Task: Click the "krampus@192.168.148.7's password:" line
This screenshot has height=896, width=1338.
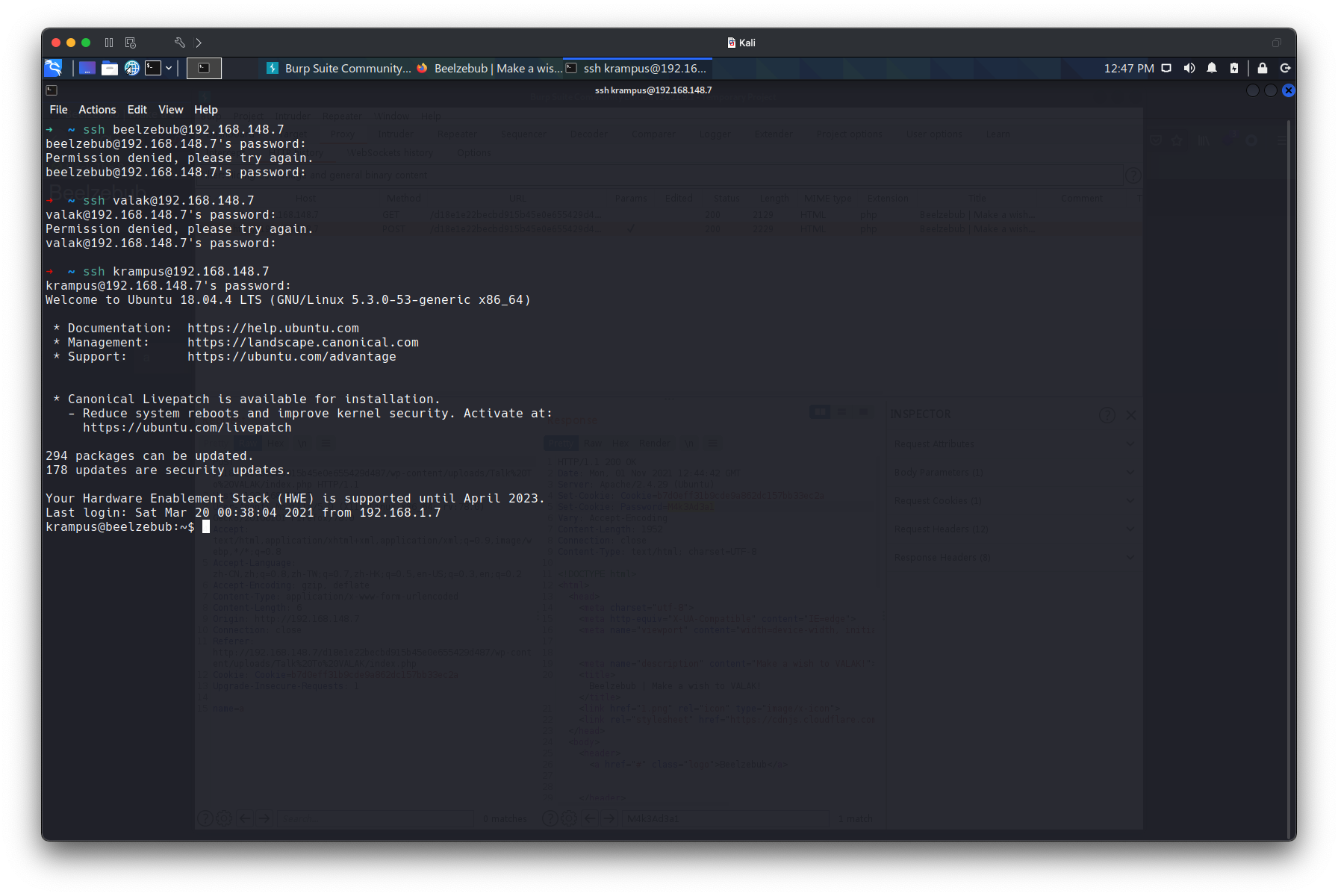Action: (169, 286)
